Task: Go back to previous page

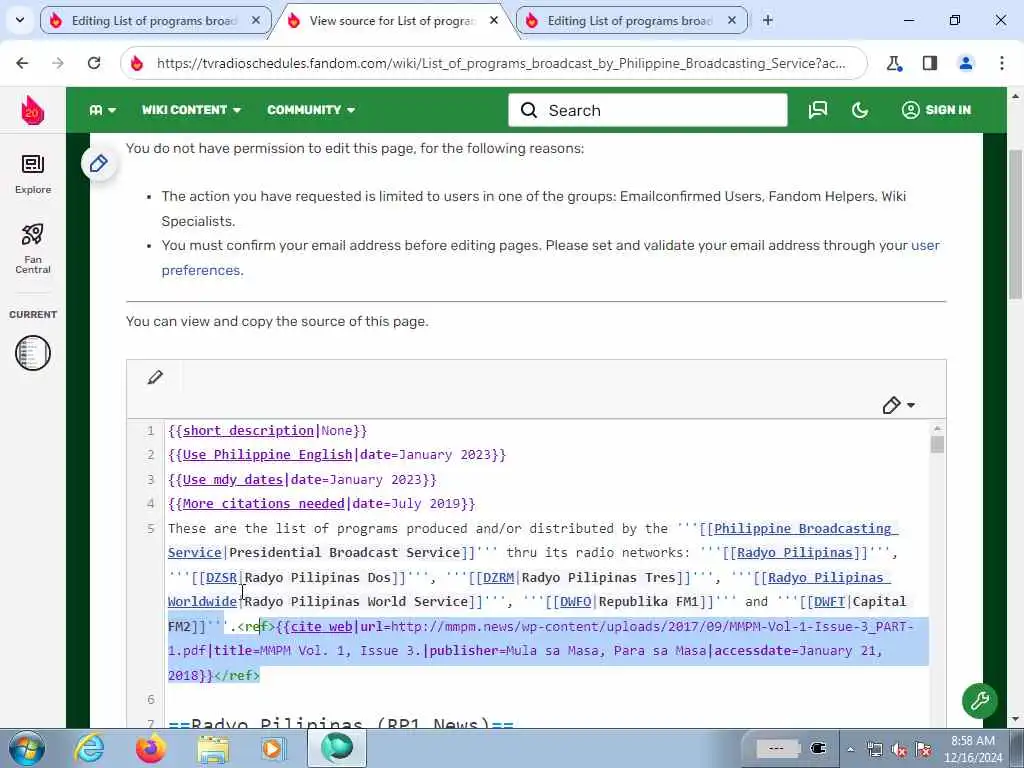Action: [x=22, y=63]
